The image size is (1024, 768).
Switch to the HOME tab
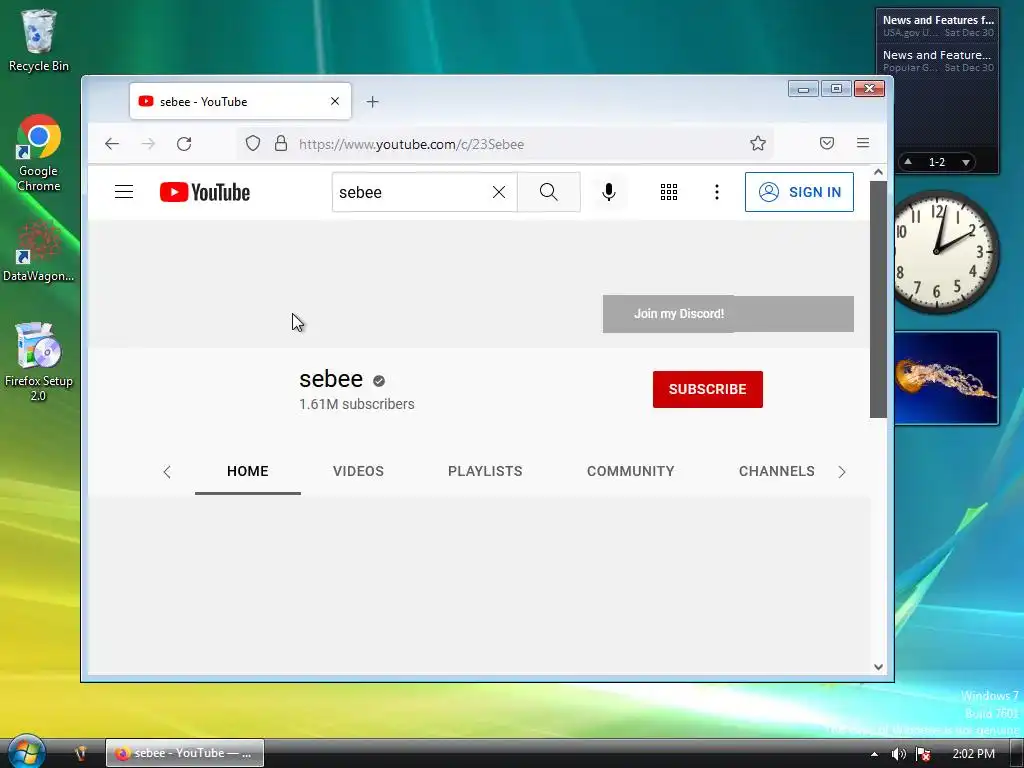(248, 472)
